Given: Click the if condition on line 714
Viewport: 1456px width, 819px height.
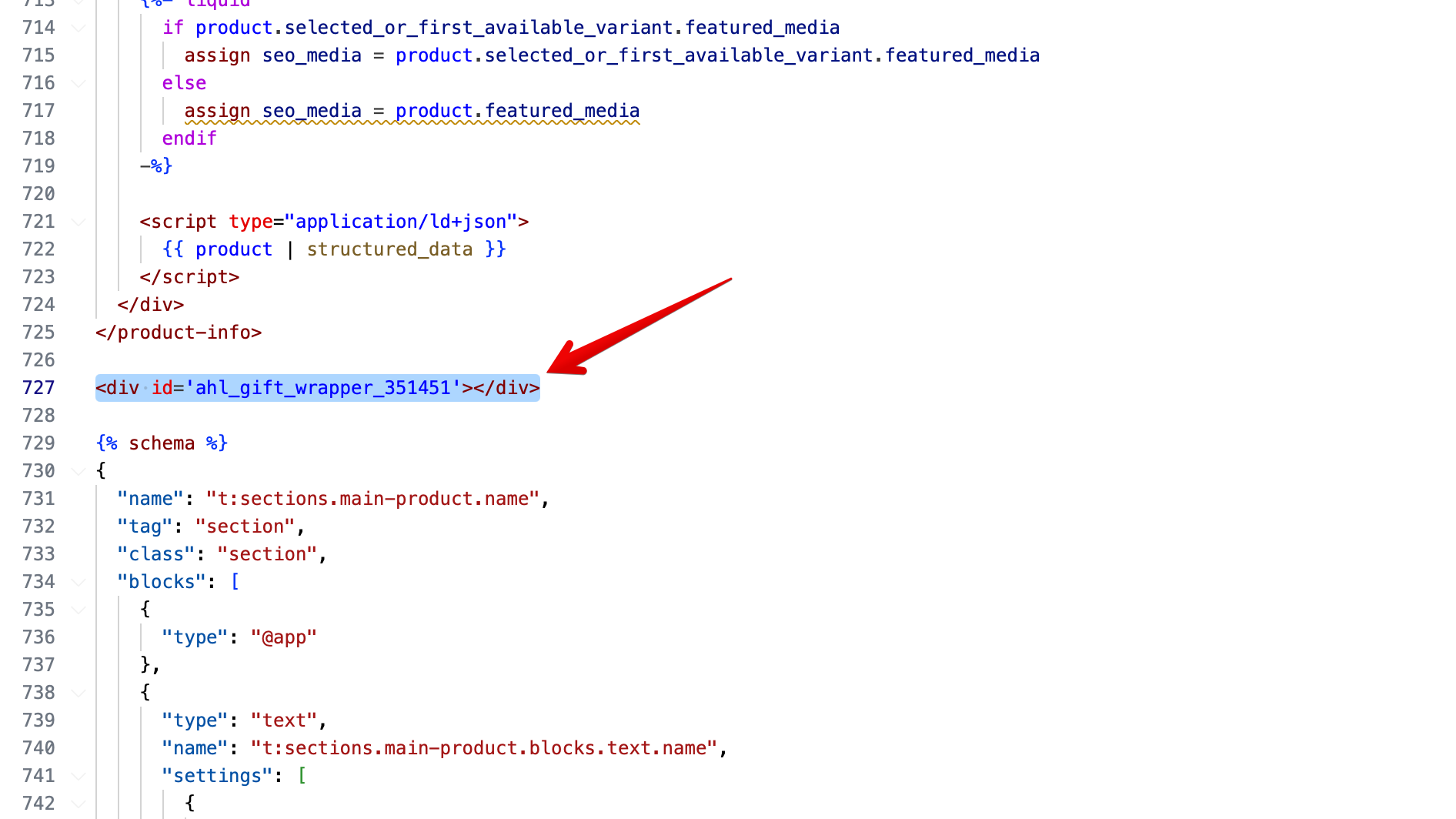Looking at the screenshot, I should click(501, 28).
